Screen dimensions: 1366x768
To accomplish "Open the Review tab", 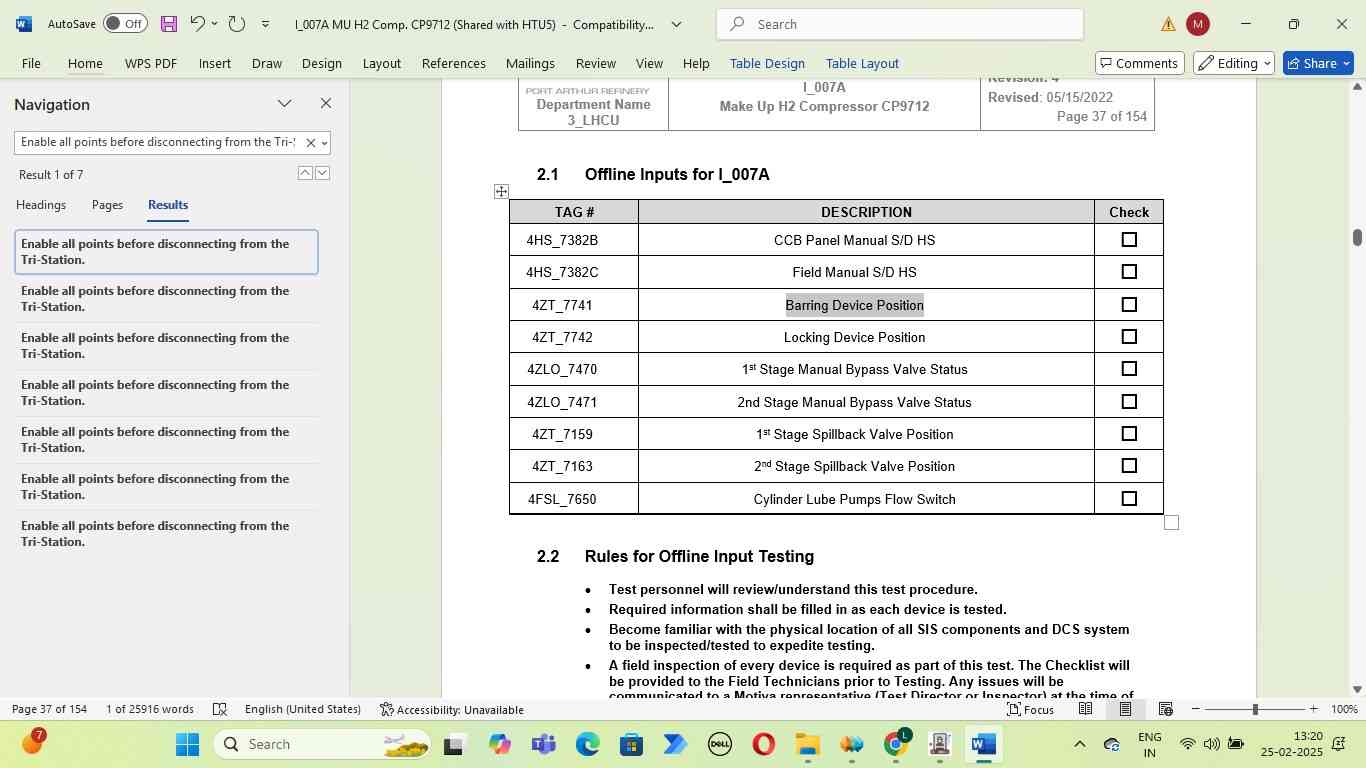I will (x=595, y=63).
